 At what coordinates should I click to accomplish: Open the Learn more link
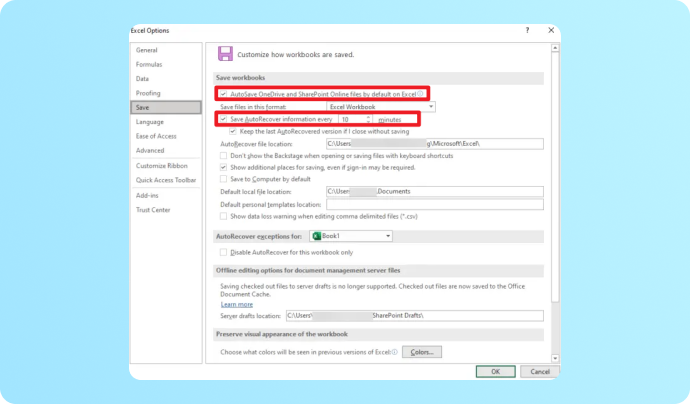pyautogui.click(x=237, y=304)
